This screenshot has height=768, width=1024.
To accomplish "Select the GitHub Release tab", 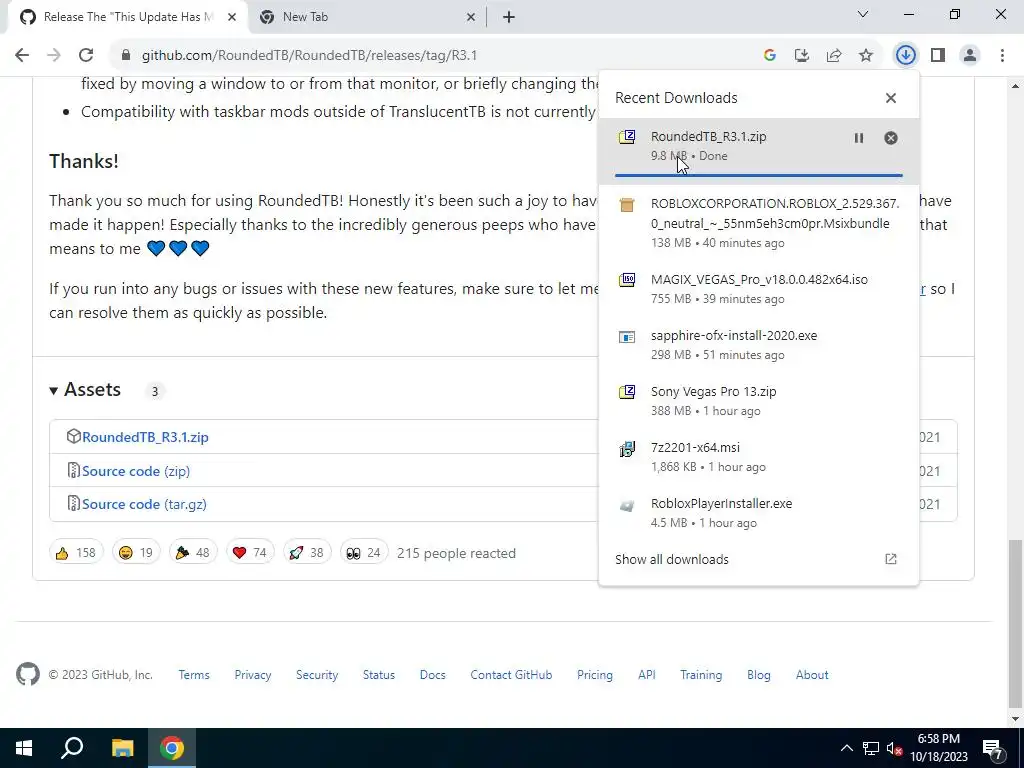I will coord(128,17).
